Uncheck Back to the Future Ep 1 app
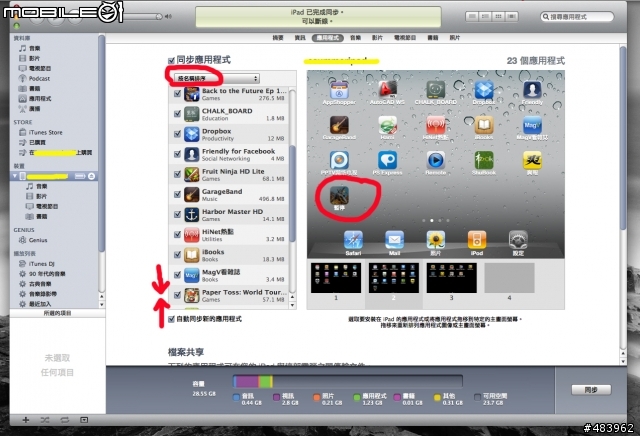 (x=178, y=93)
